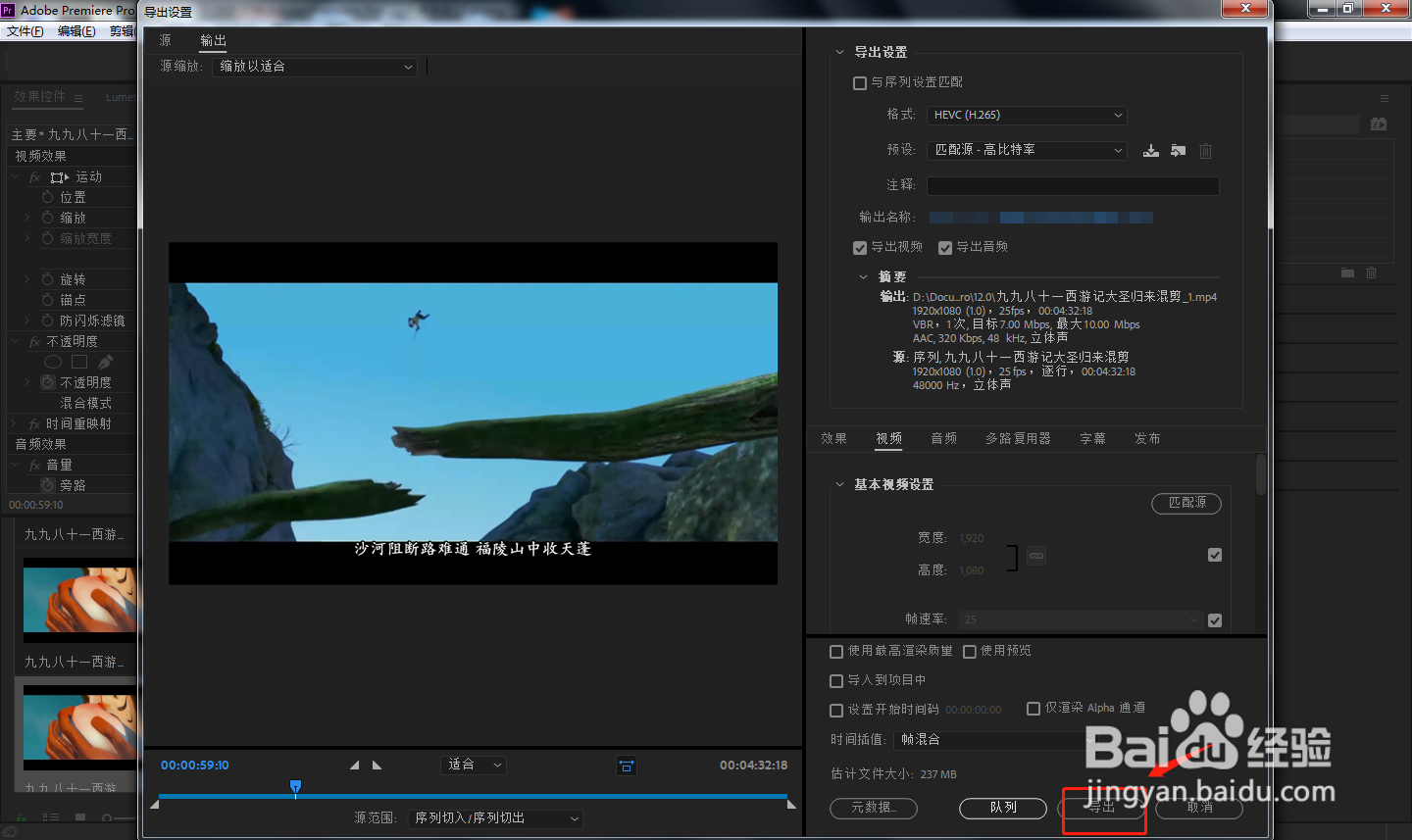Click the ellipse mask icon under 不透明度
Screen dimensions: 1412x840
pyautogui.click(x=53, y=362)
